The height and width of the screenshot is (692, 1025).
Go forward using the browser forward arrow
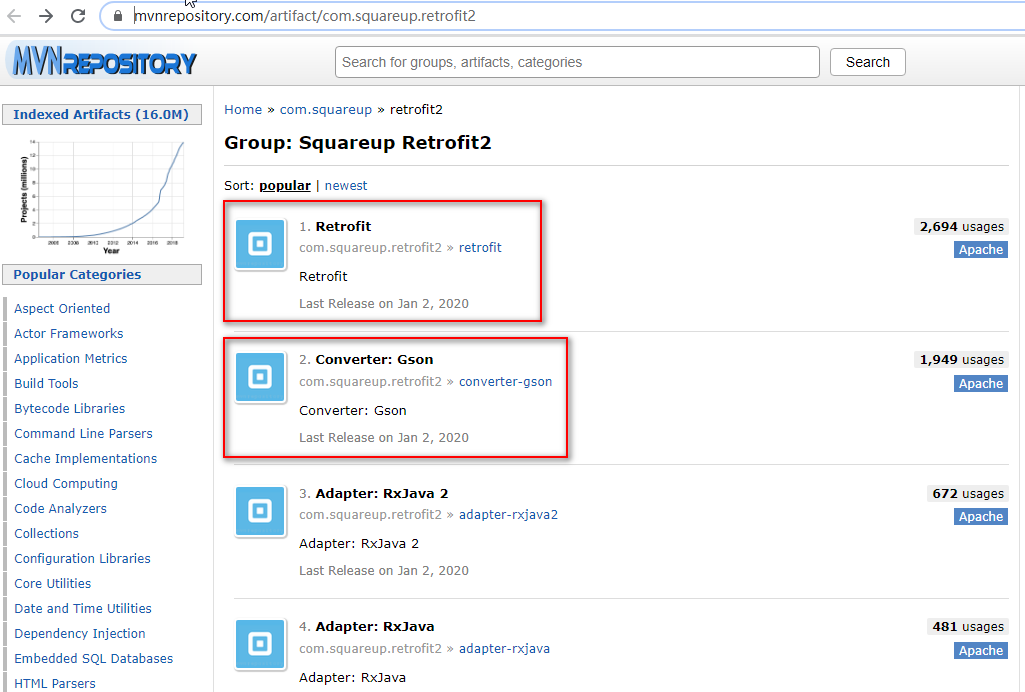click(x=46, y=16)
